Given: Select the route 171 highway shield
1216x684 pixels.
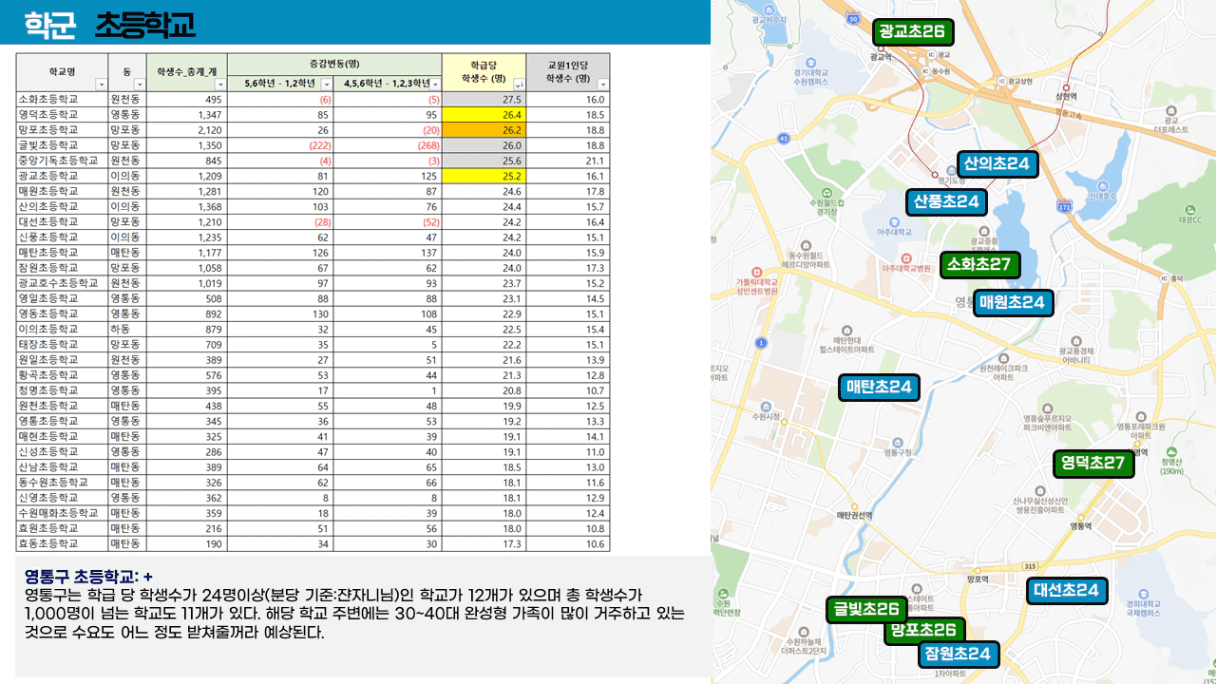Looking at the screenshot, I should (x=1065, y=206).
